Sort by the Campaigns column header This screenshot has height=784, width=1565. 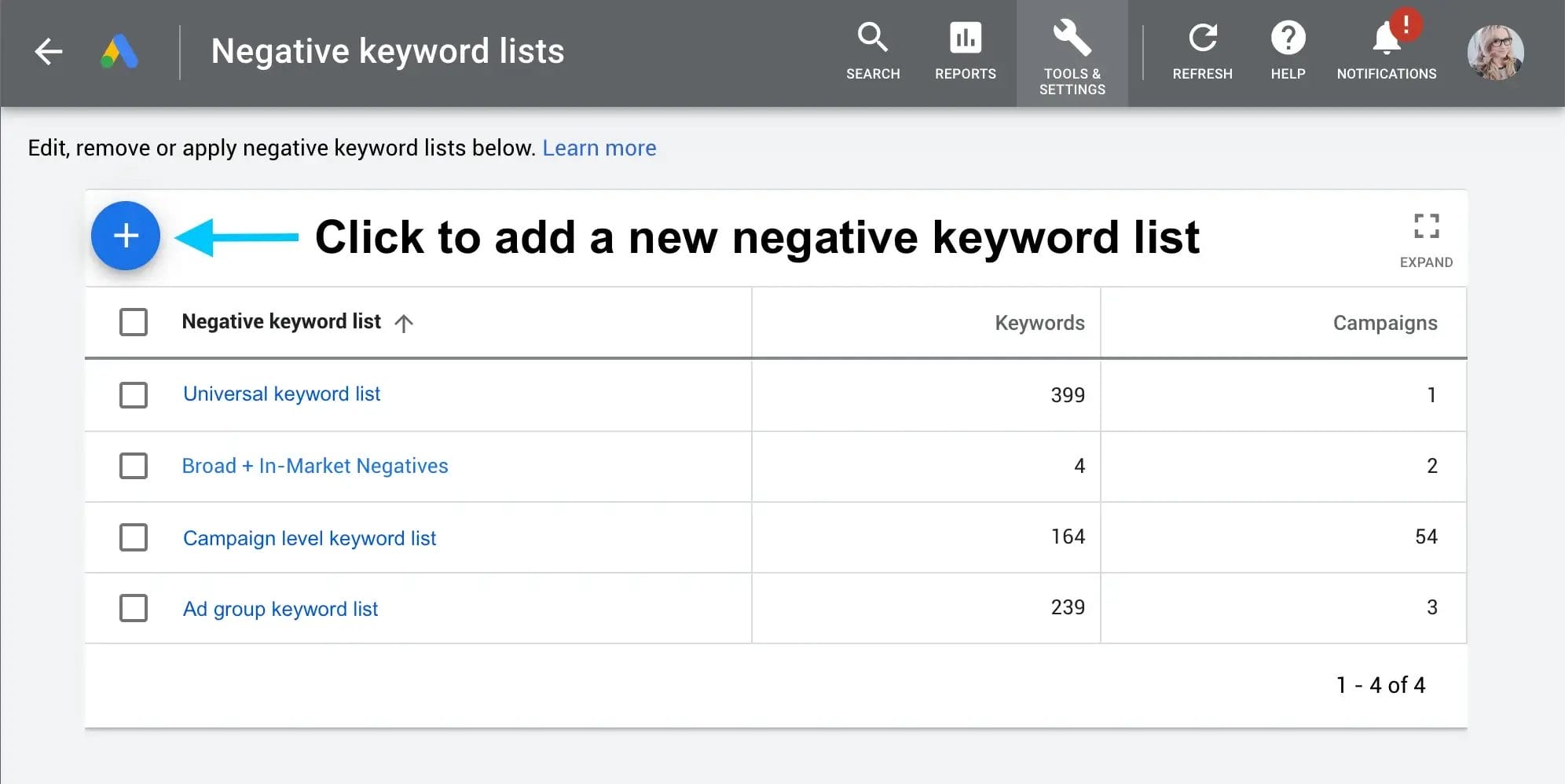1384,323
